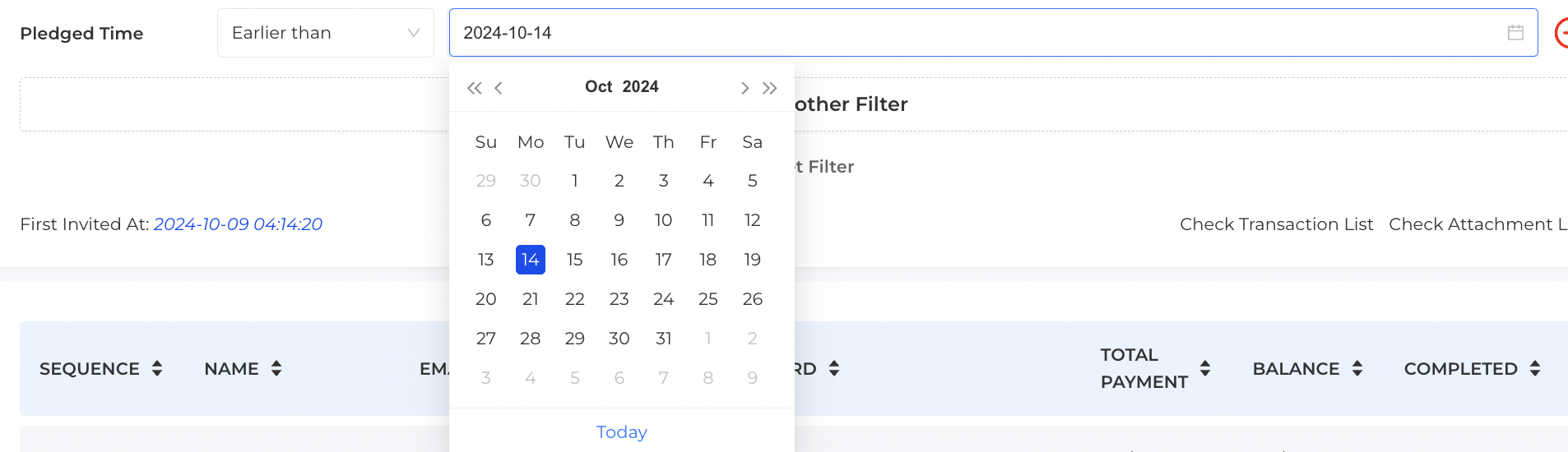Click the calendar icon in date field
Viewport: 1568px width, 452px height.
(x=1515, y=33)
